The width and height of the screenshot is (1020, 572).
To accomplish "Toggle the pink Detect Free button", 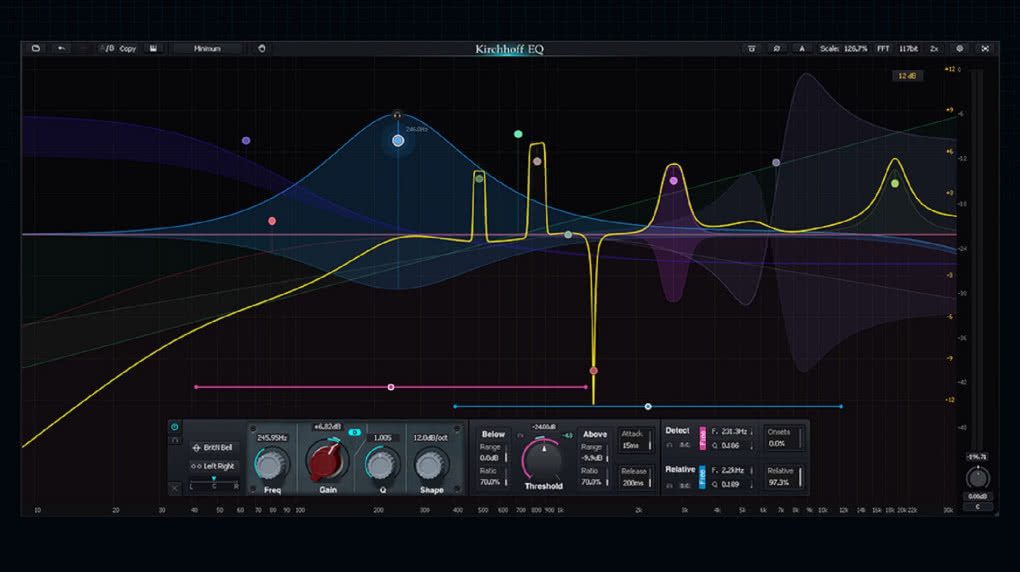I will [x=703, y=439].
